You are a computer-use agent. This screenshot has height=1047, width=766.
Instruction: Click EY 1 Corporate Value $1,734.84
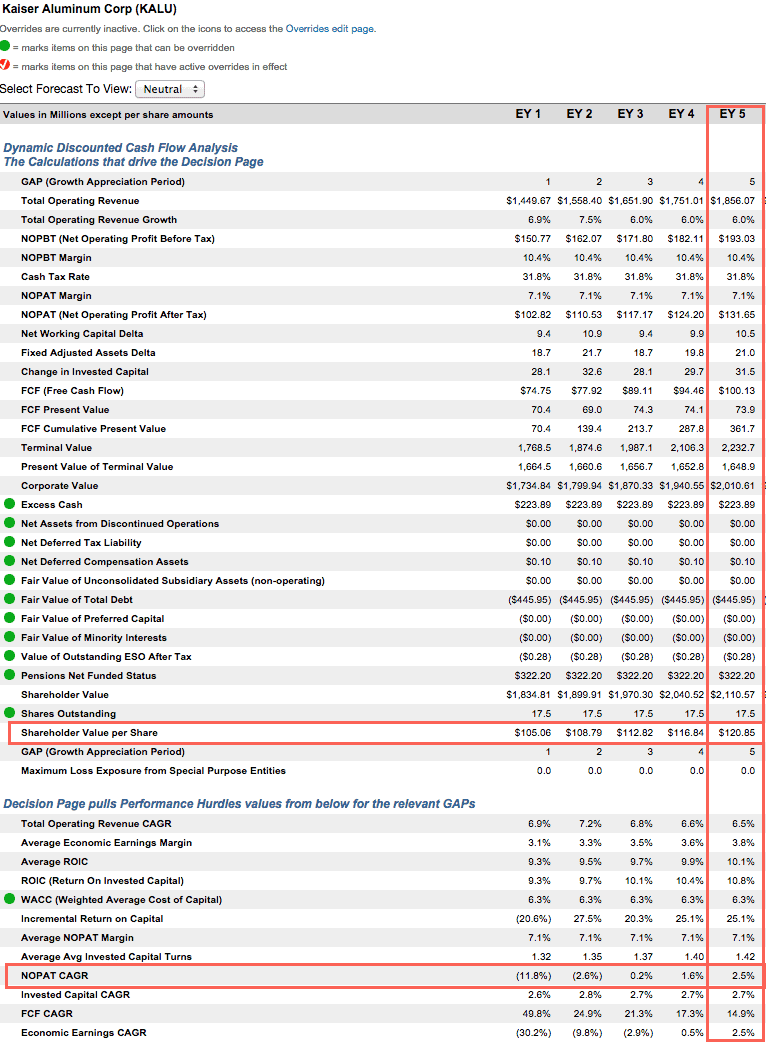(x=529, y=485)
